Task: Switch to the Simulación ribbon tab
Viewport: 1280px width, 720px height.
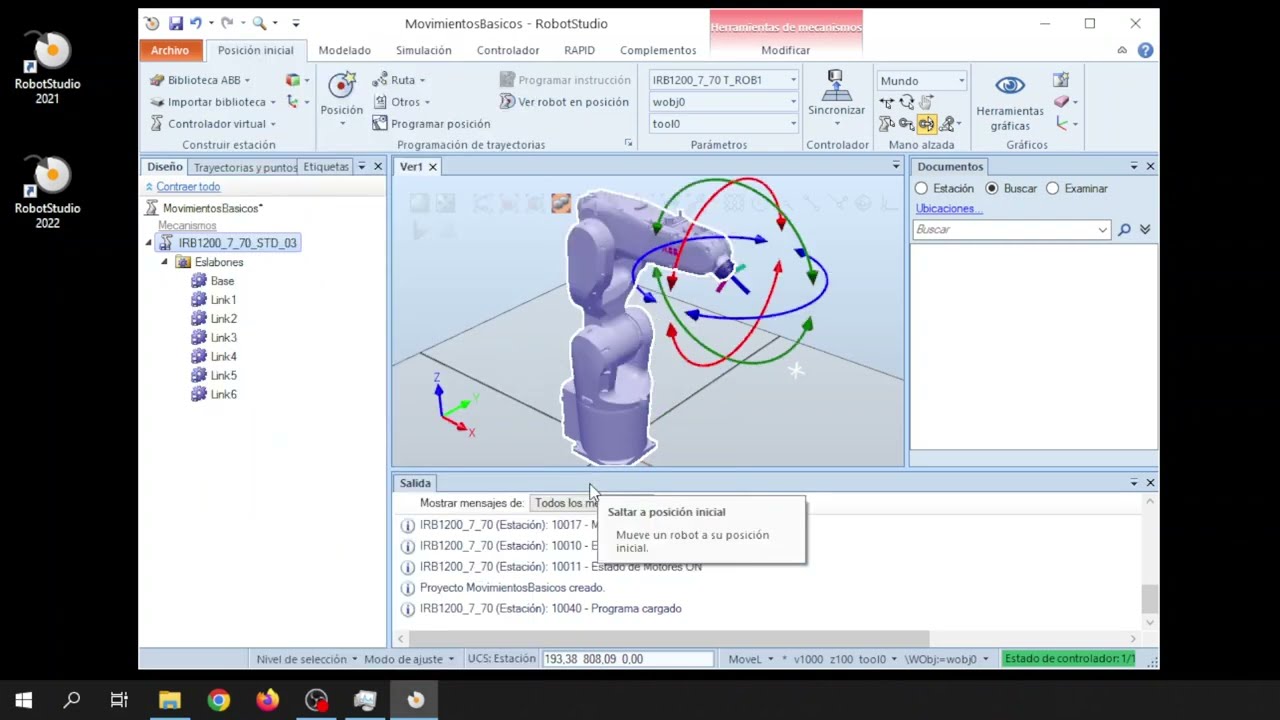Action: pyautogui.click(x=423, y=50)
